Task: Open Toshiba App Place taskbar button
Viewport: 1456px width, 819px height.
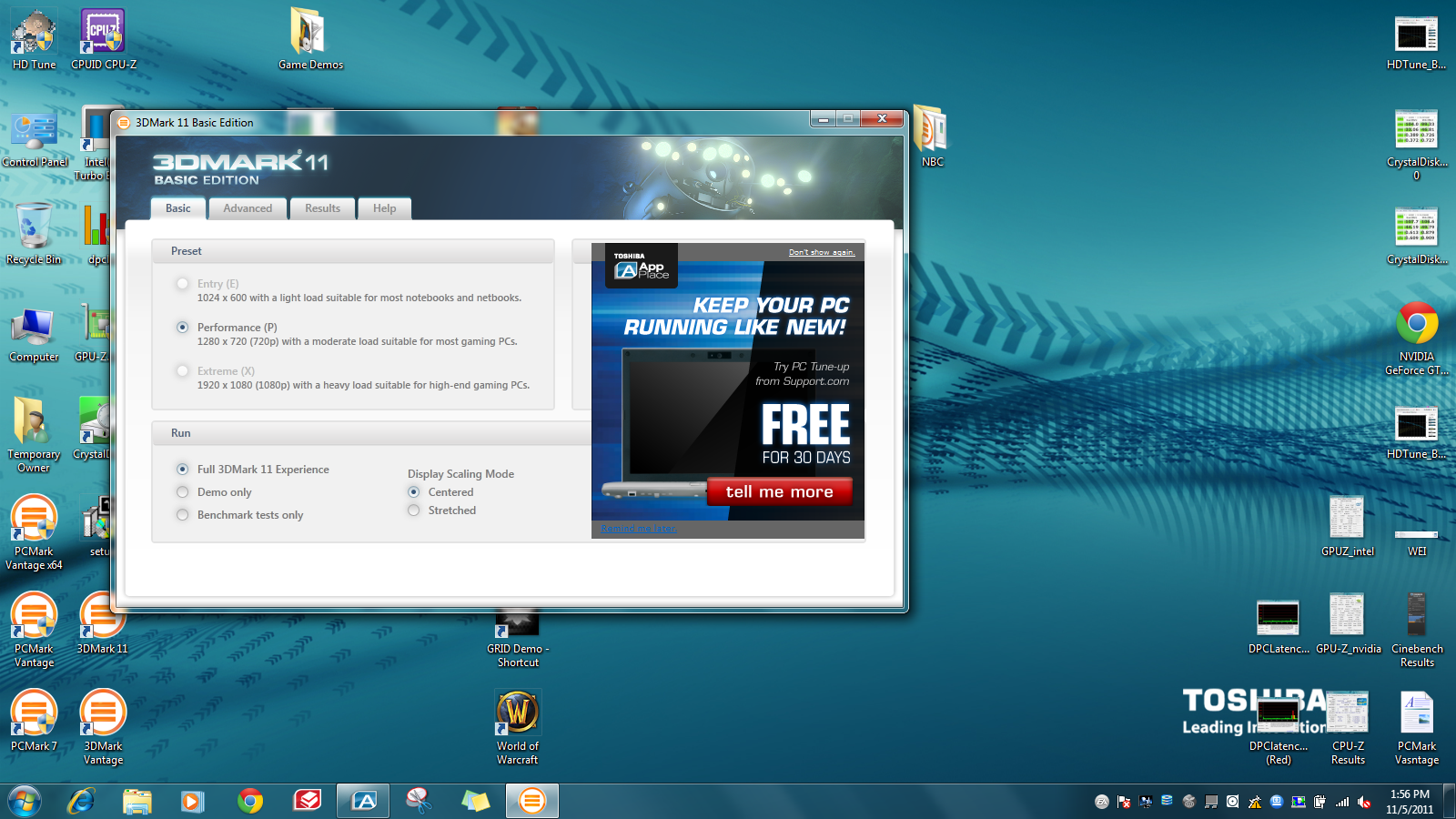Action: tap(363, 801)
